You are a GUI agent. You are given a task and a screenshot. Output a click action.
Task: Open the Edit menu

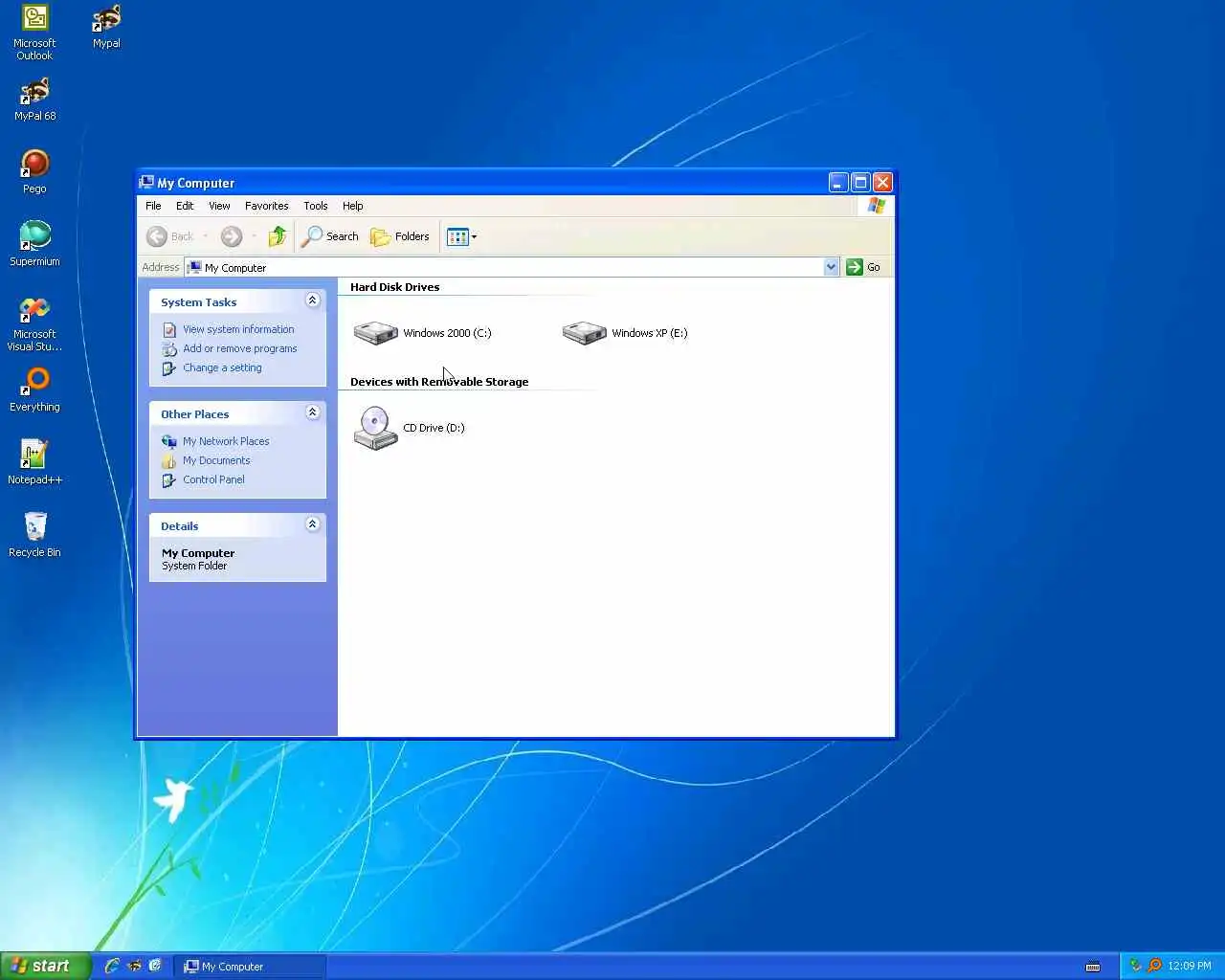tap(185, 206)
